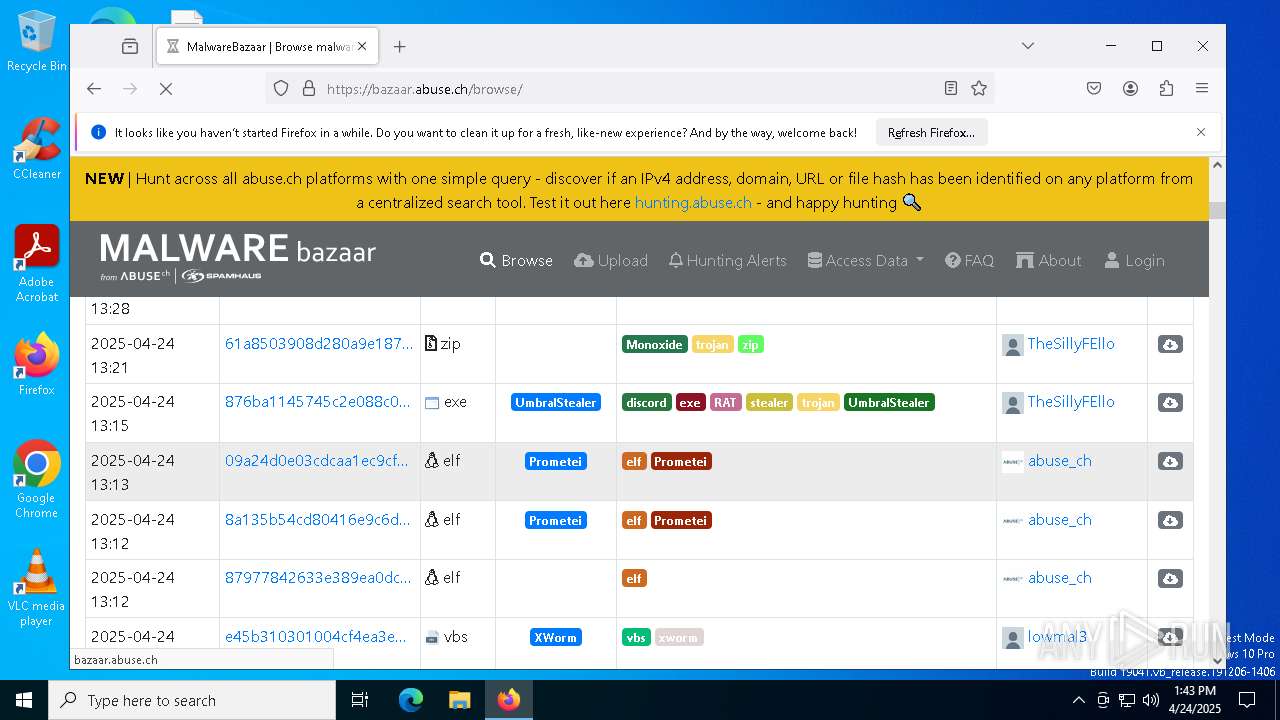The height and width of the screenshot is (720, 1280).
Task: Click Prometei signature badge in 8a135b54 row
Action: coord(555,520)
